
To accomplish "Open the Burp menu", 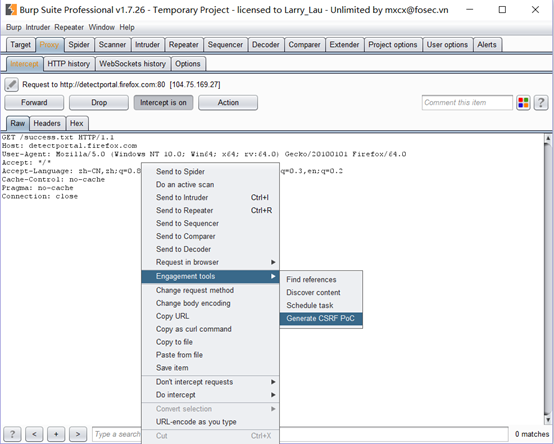I will click(14, 27).
